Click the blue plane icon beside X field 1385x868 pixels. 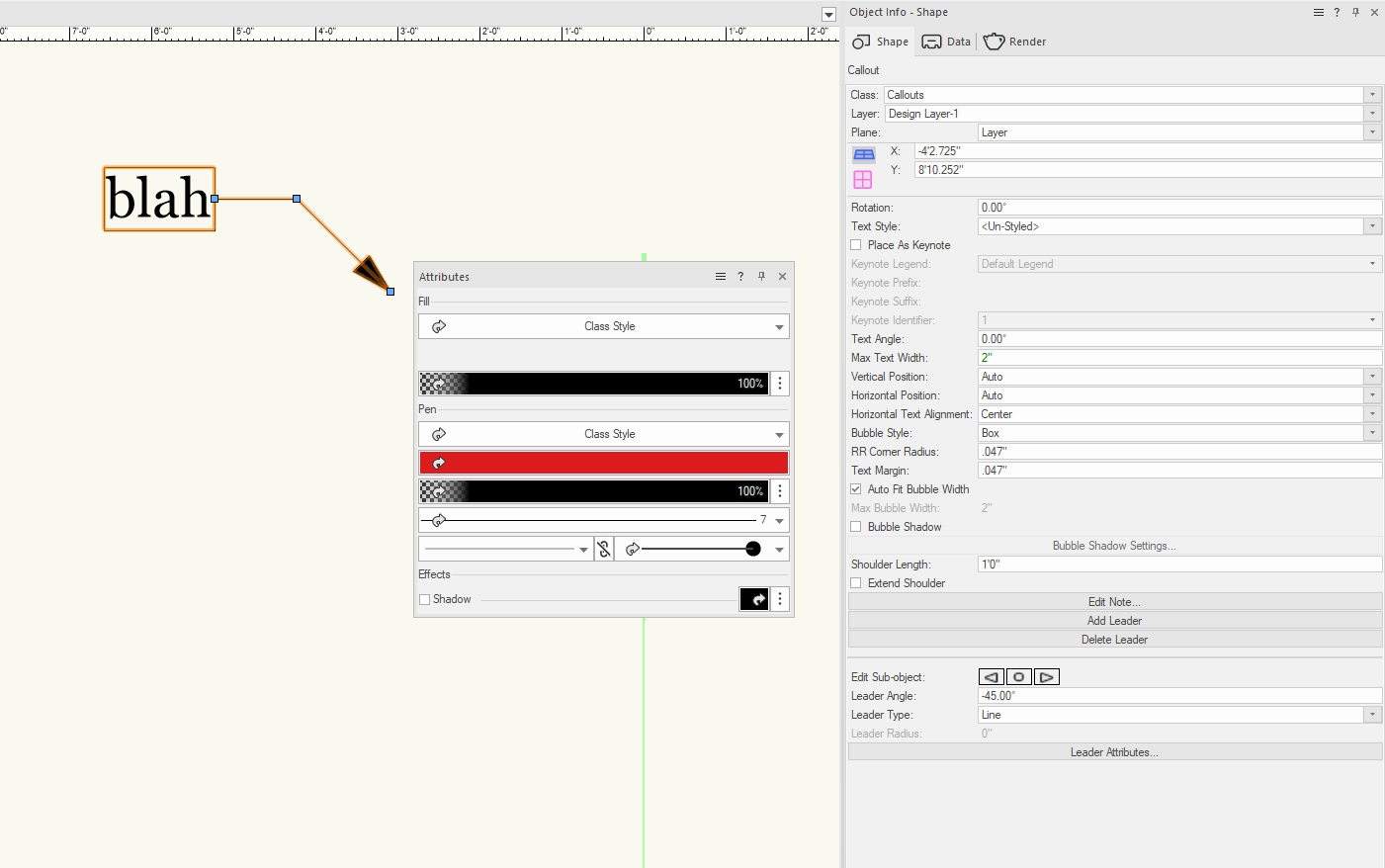coord(863,154)
